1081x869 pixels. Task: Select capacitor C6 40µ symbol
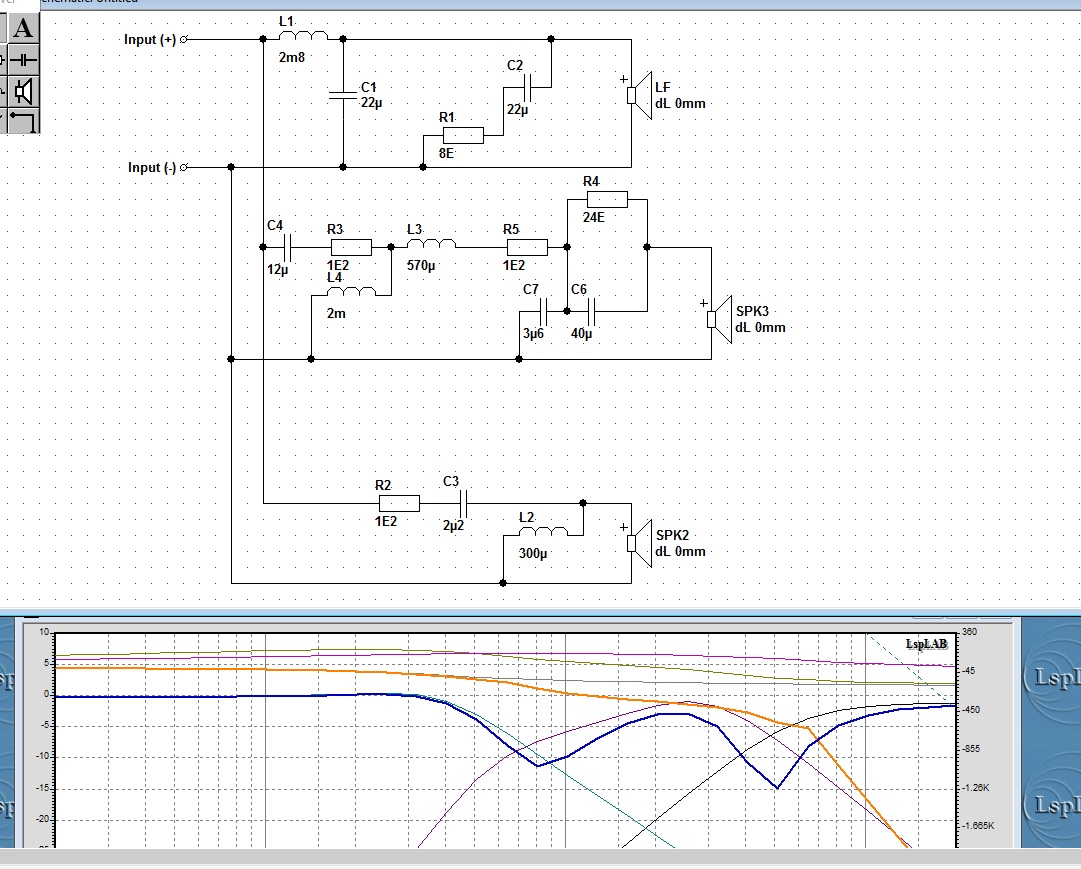590,311
